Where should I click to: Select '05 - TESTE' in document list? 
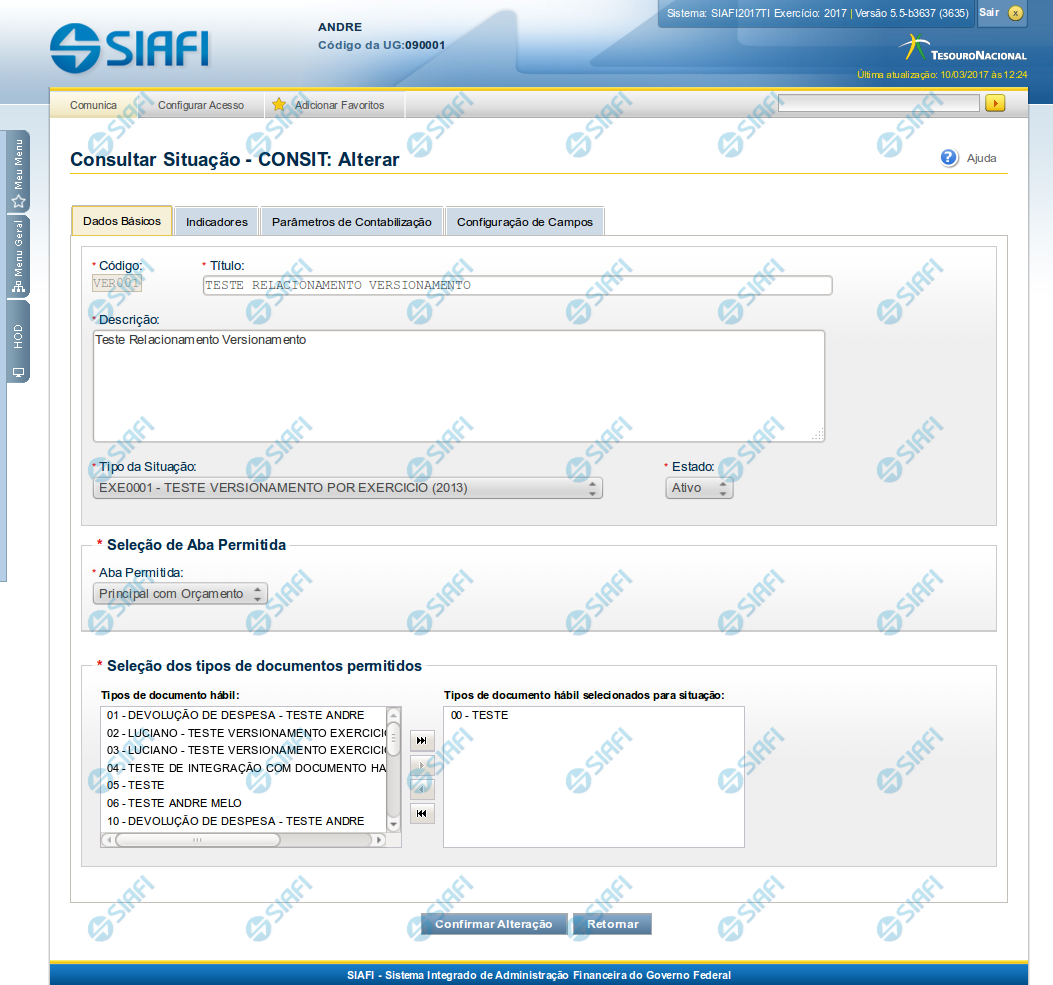pyautogui.click(x=136, y=785)
